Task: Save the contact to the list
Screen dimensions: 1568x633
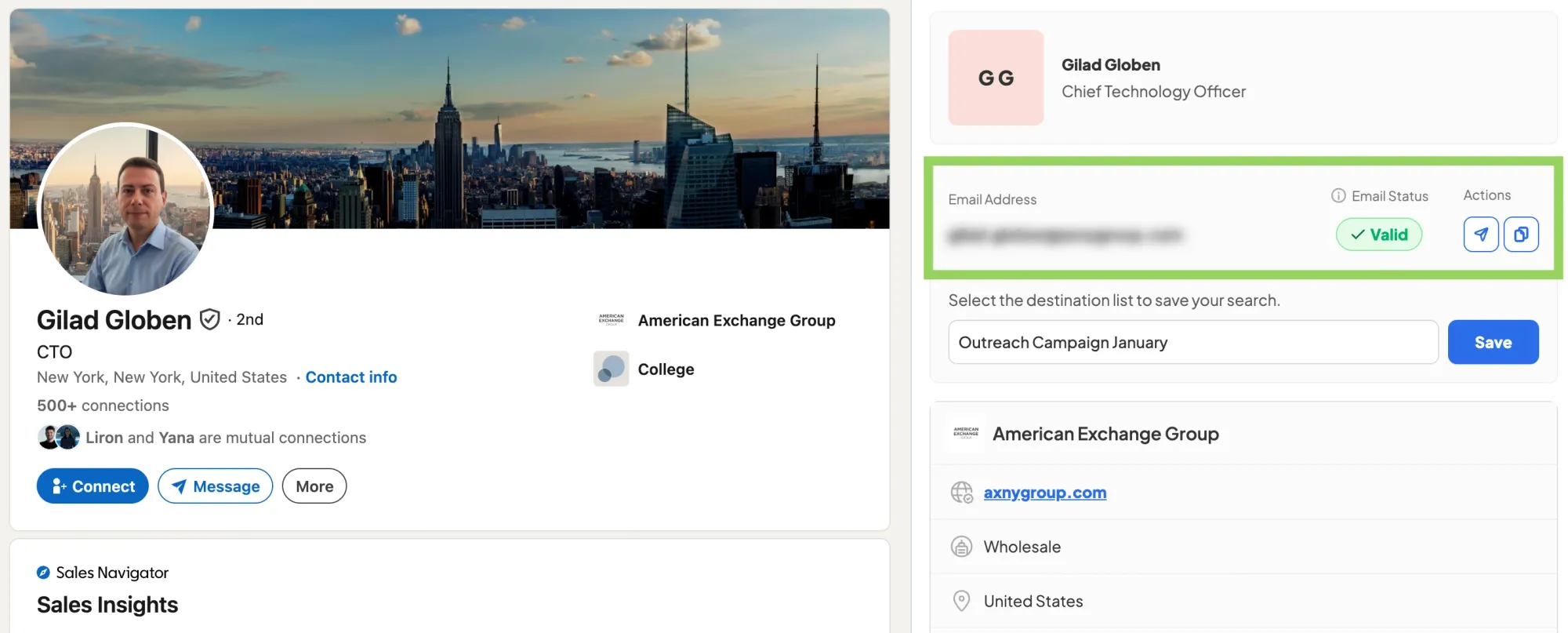Action: pyautogui.click(x=1493, y=343)
